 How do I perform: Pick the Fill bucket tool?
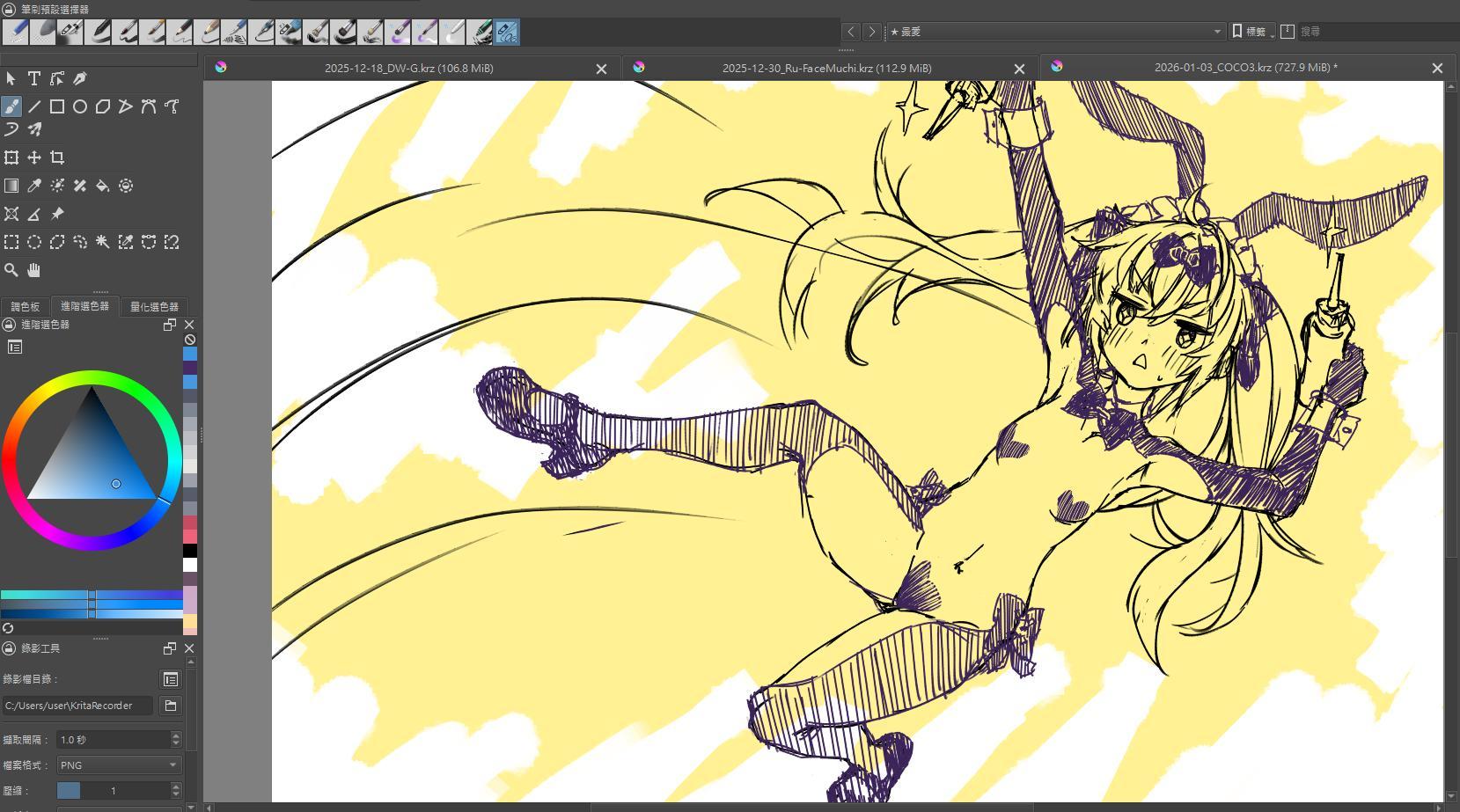coord(103,186)
